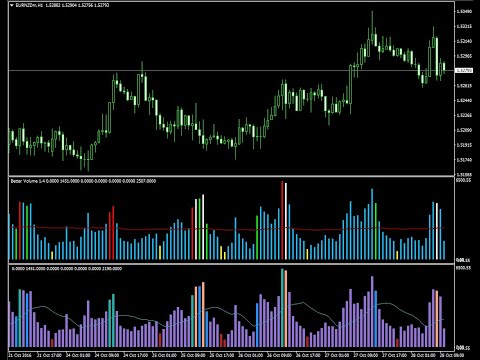Viewport: 480px width, 360px height.
Task: Select the Better Volume 1.4 indicator label
Action: [28, 181]
